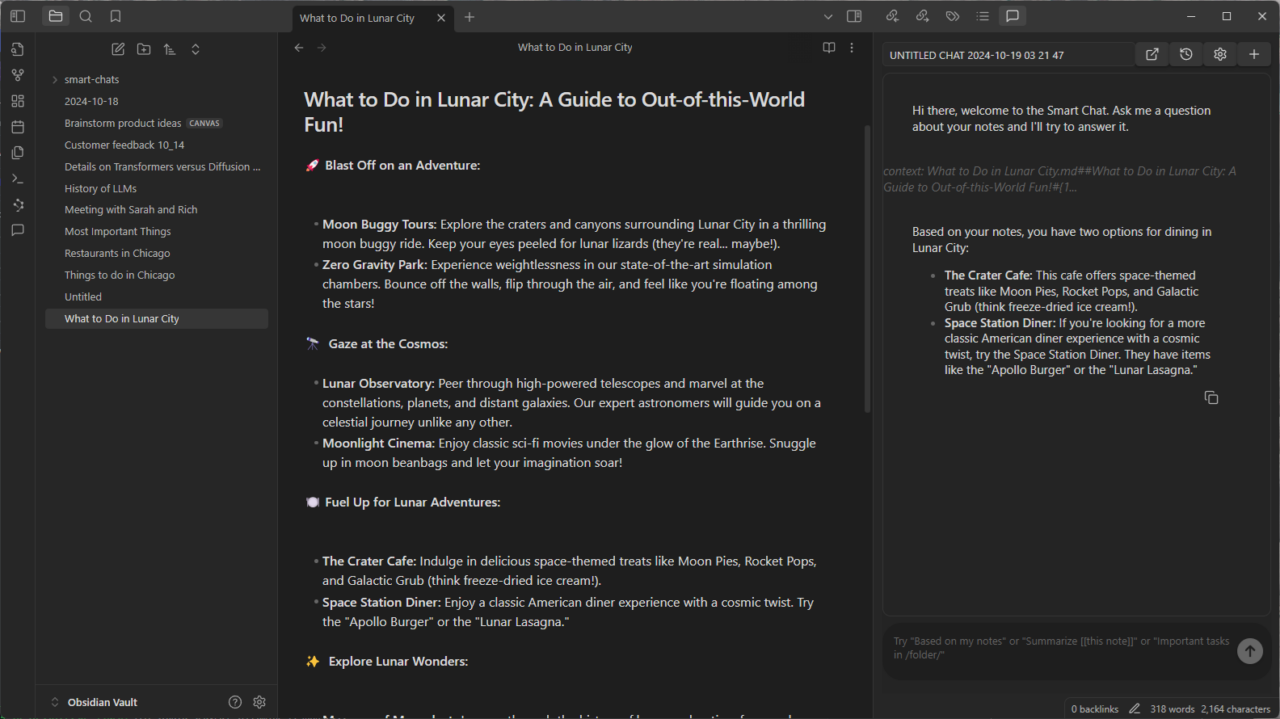The width and height of the screenshot is (1280, 719).
Task: Open the tab list dropdown
Action: [827, 17]
